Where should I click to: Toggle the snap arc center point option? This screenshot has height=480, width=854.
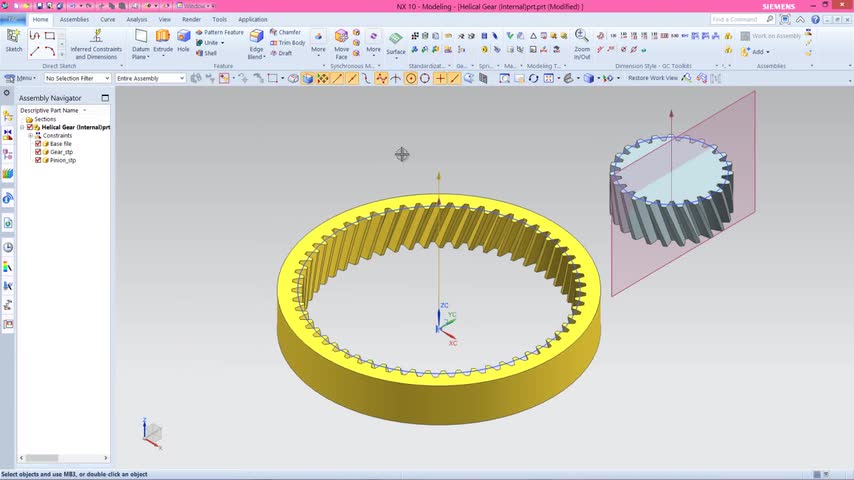(x=411, y=78)
